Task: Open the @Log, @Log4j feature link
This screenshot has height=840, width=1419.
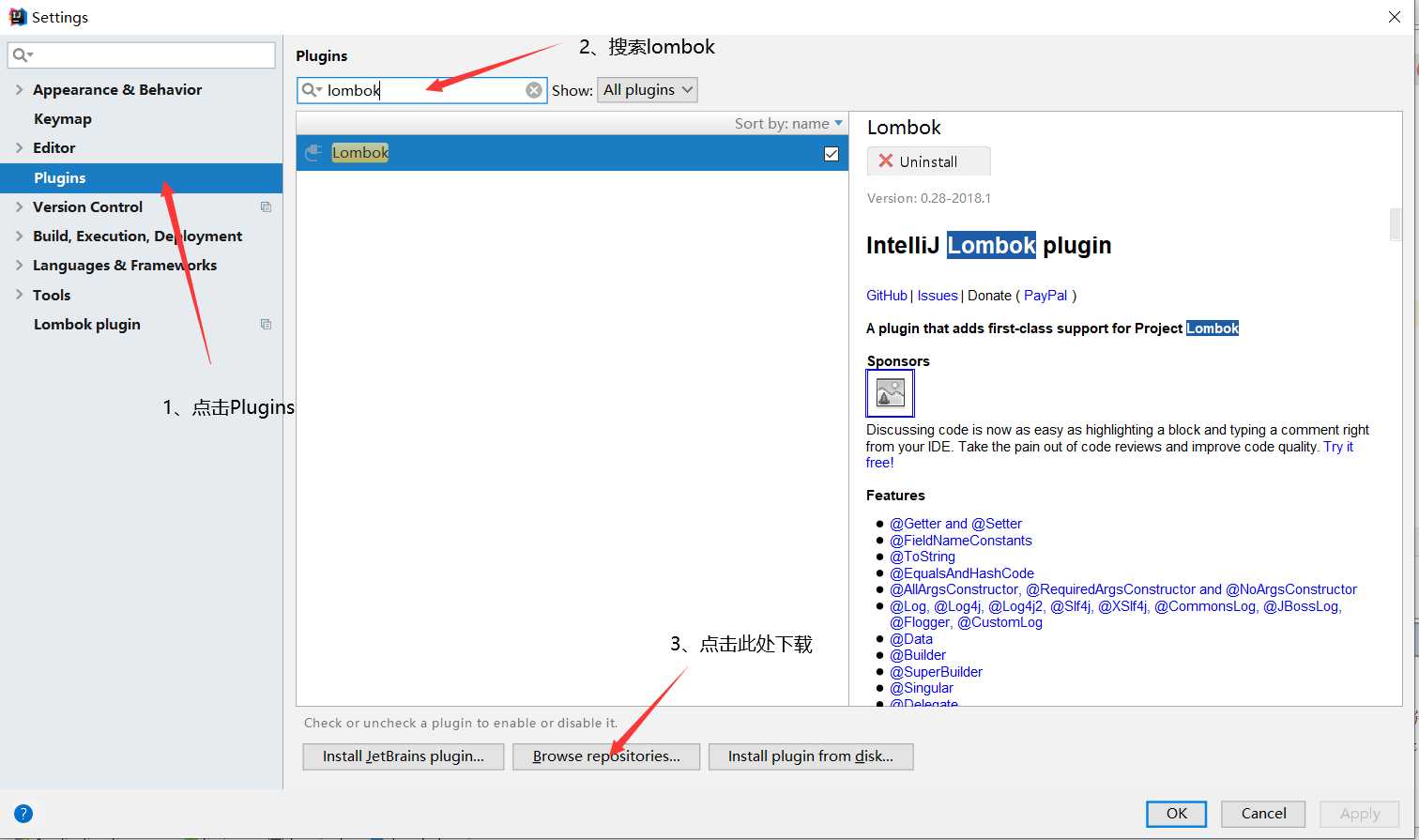Action: click(x=1116, y=614)
